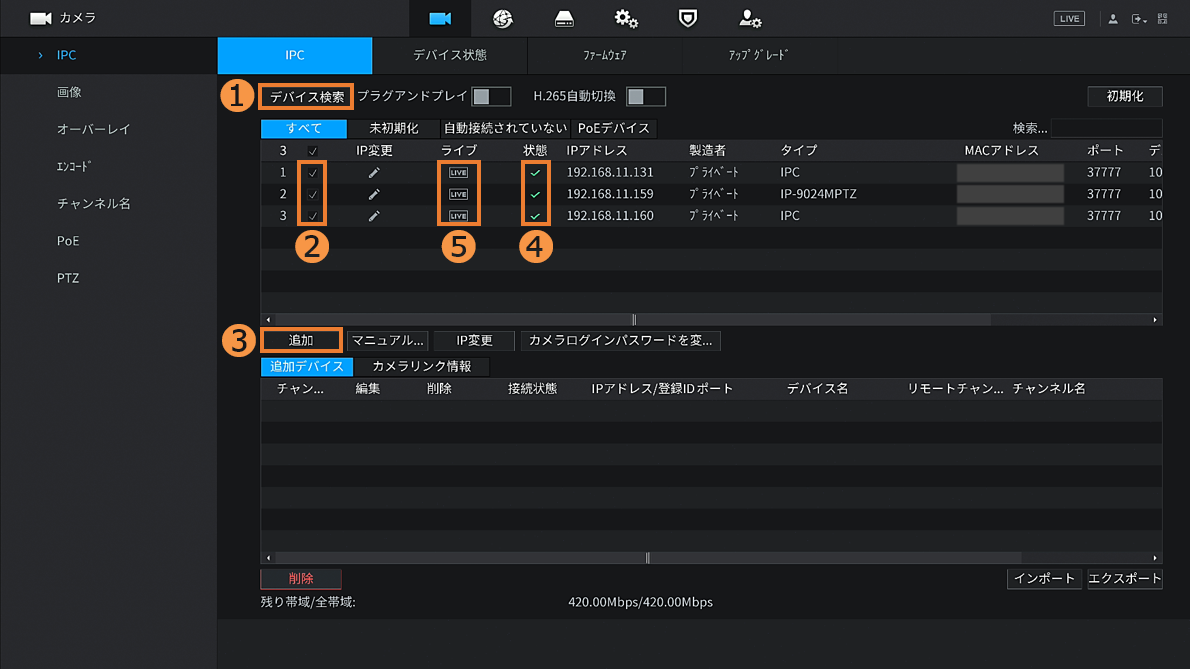The height and width of the screenshot is (669, 1190).
Task: Open the security shield icon
Action: [687, 19]
